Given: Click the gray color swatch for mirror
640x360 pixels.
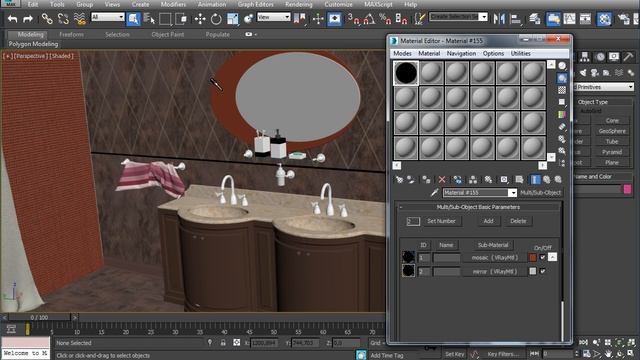Looking at the screenshot, I should click(533, 271).
